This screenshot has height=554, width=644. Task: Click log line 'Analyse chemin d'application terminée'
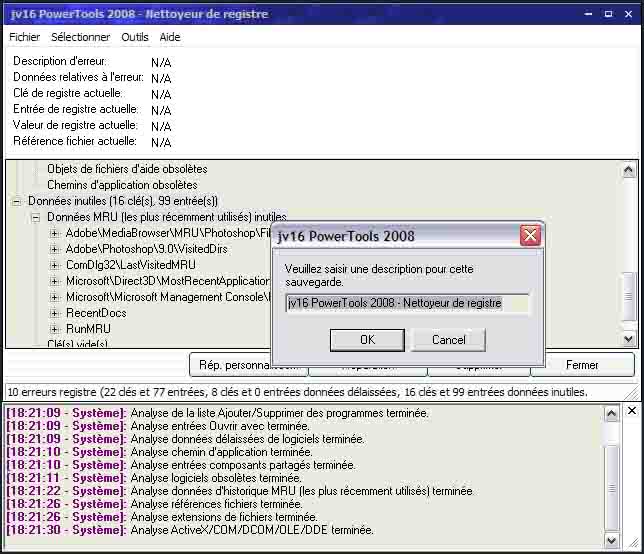pos(221,452)
